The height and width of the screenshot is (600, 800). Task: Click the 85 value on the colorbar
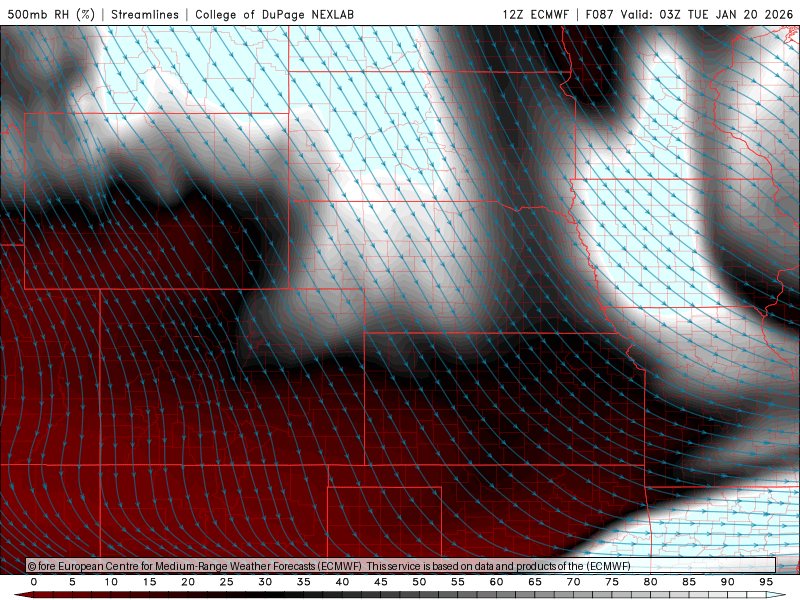689,582
